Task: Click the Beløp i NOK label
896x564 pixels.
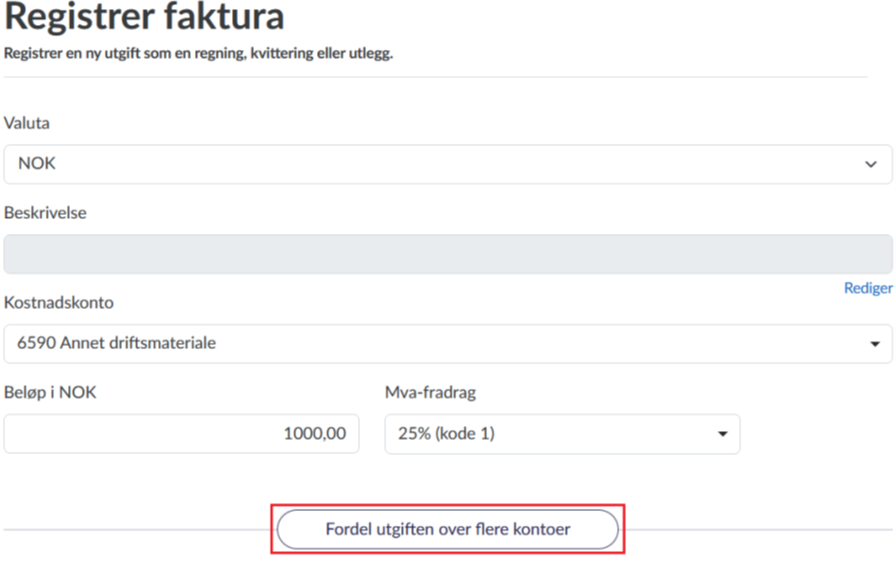Action: [x=50, y=393]
